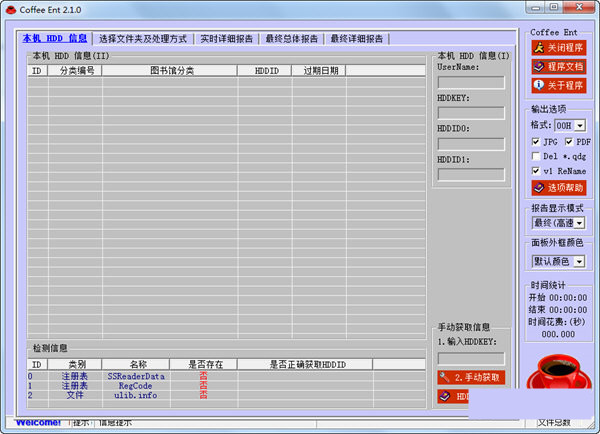The height and width of the screenshot is (434, 600).
Task: Click the 图书馆分类 column header
Action: 169,71
